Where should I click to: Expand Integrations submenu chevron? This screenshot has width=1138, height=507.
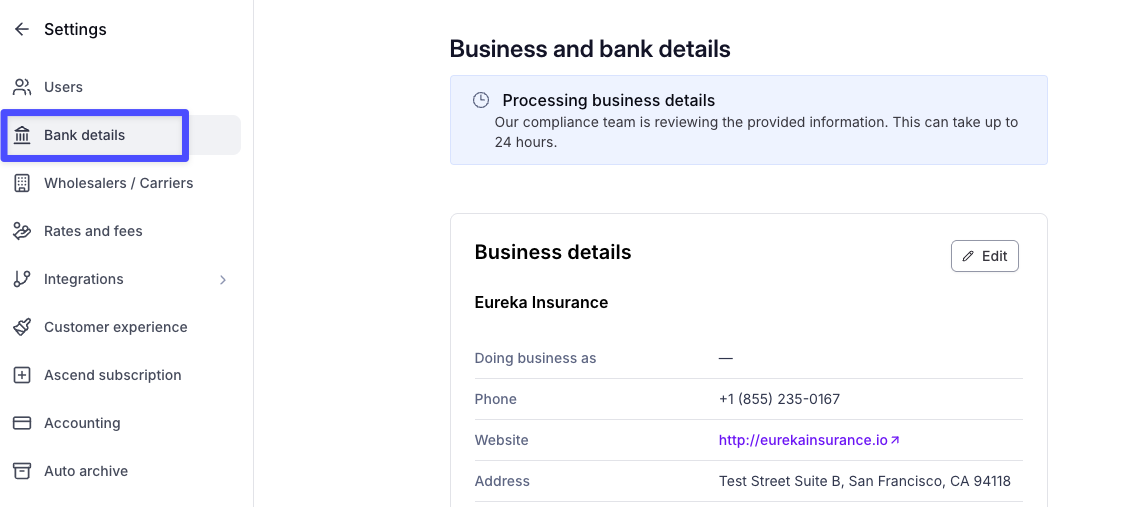pyautogui.click(x=223, y=279)
